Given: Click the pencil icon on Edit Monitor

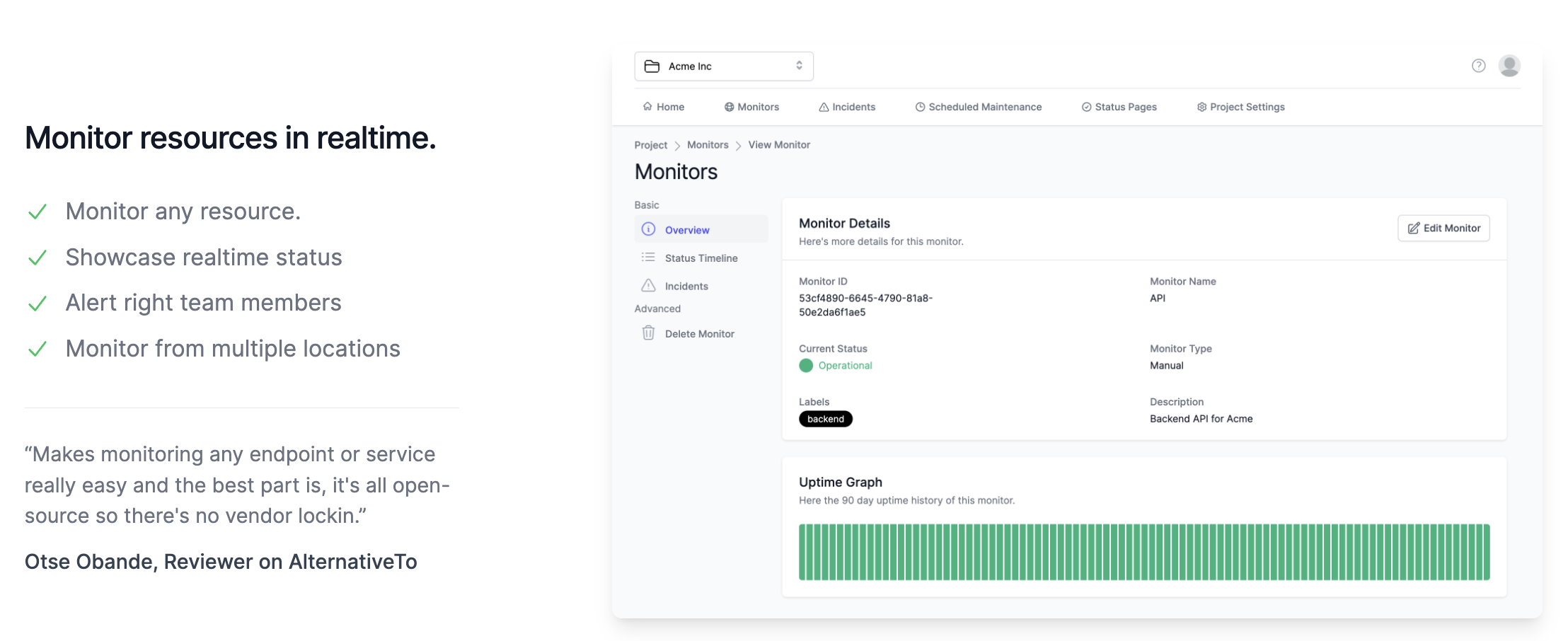Looking at the screenshot, I should [1413, 228].
